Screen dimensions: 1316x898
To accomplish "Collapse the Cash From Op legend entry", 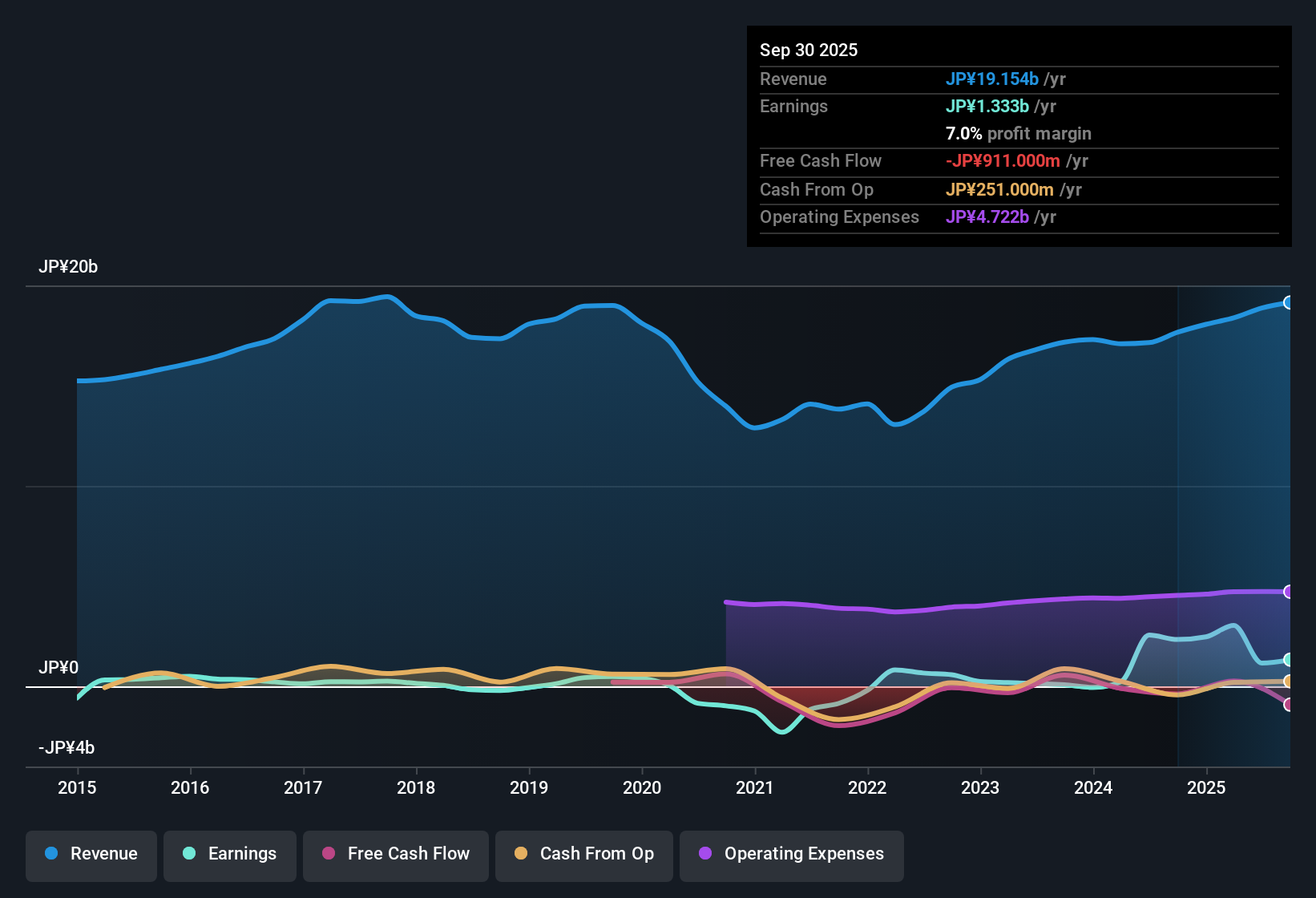I will [x=584, y=855].
